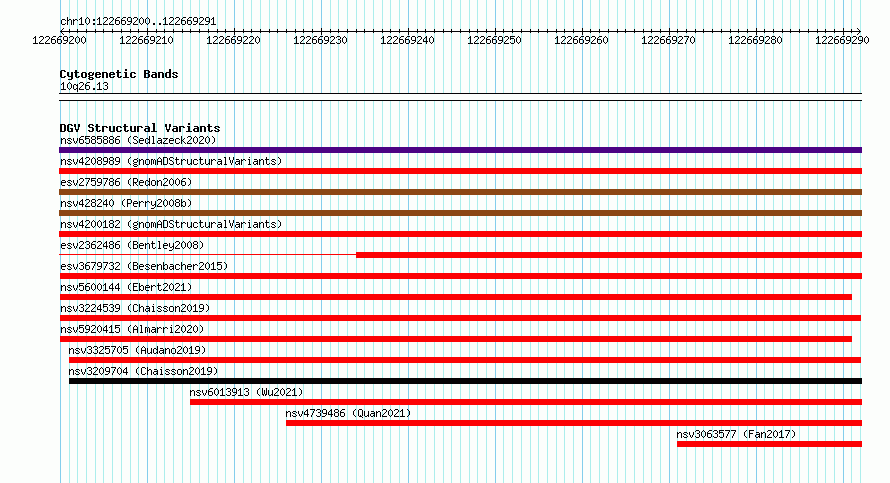Screen dimensions: 890x483
Task: Select the brown bar under esv2759786
Action: 460,192
